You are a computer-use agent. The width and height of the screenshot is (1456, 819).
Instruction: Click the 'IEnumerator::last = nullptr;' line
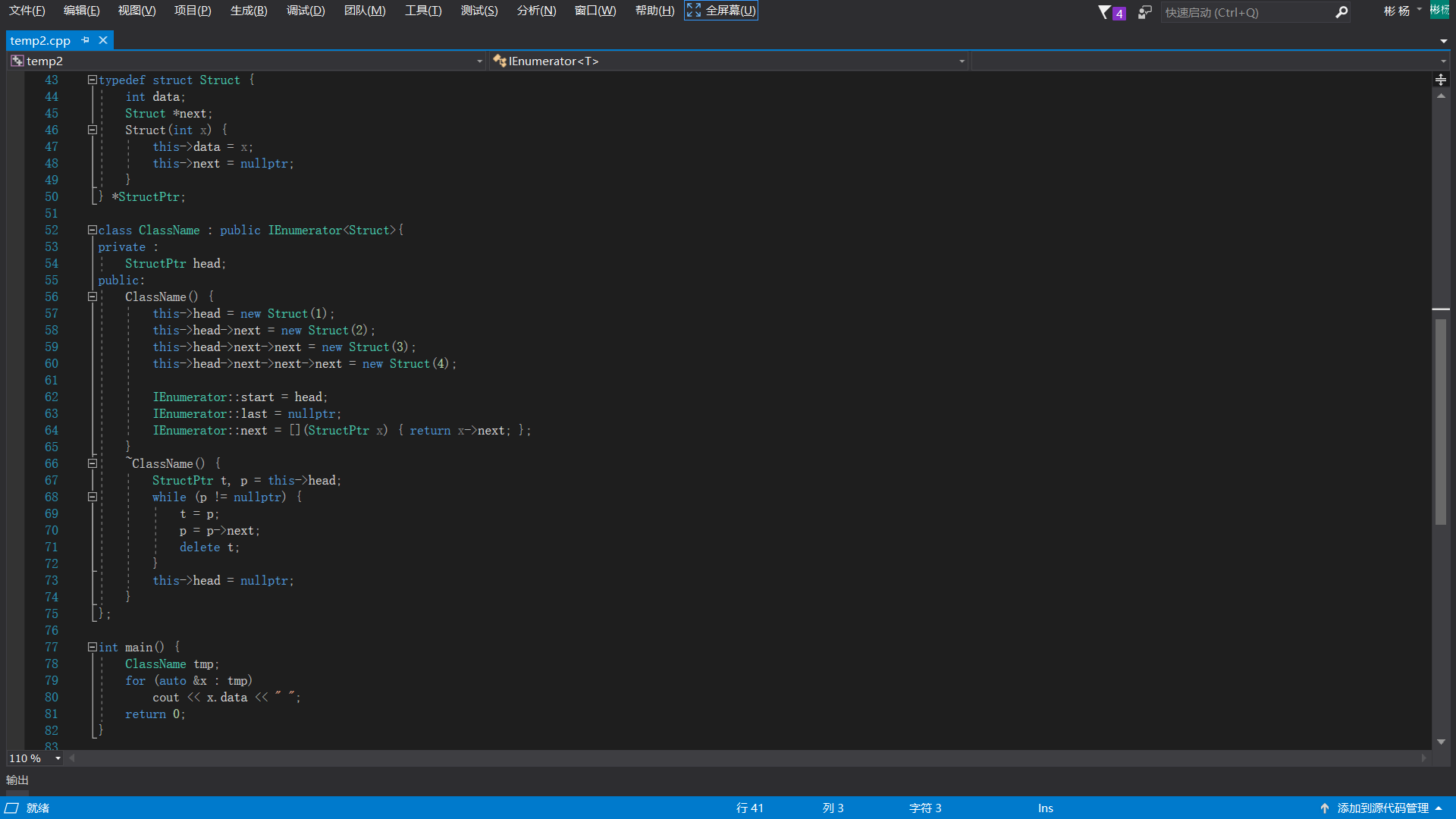[247, 413]
